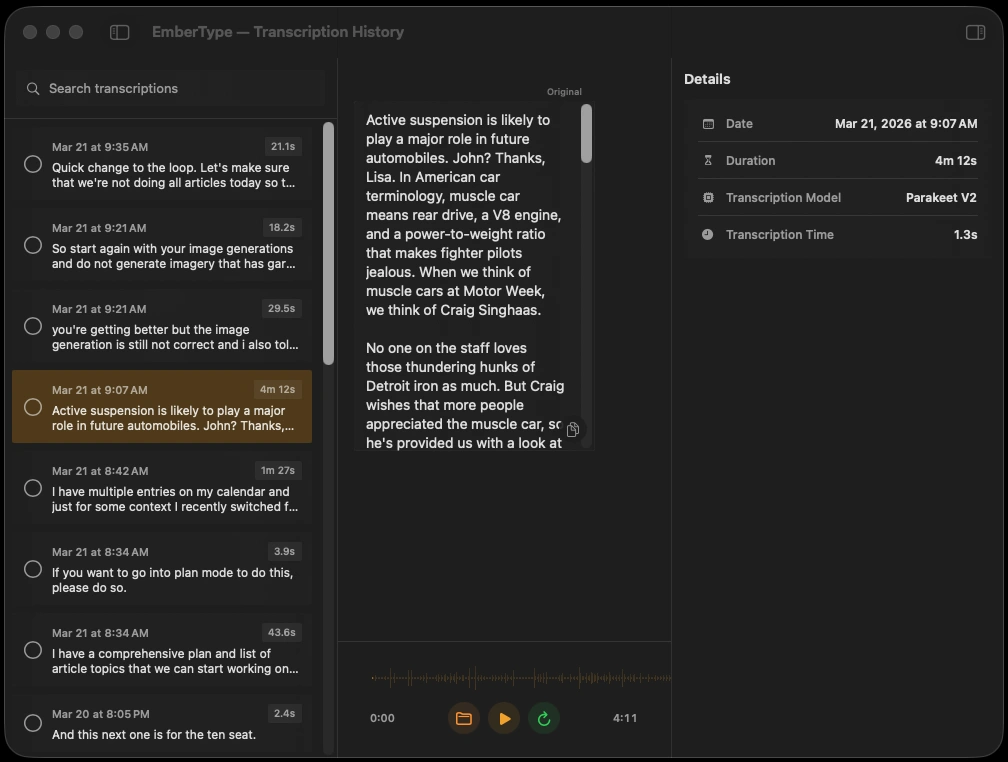Toggle the left sidebar panel icon
Screen dimensions: 1008x762
coord(120,32)
